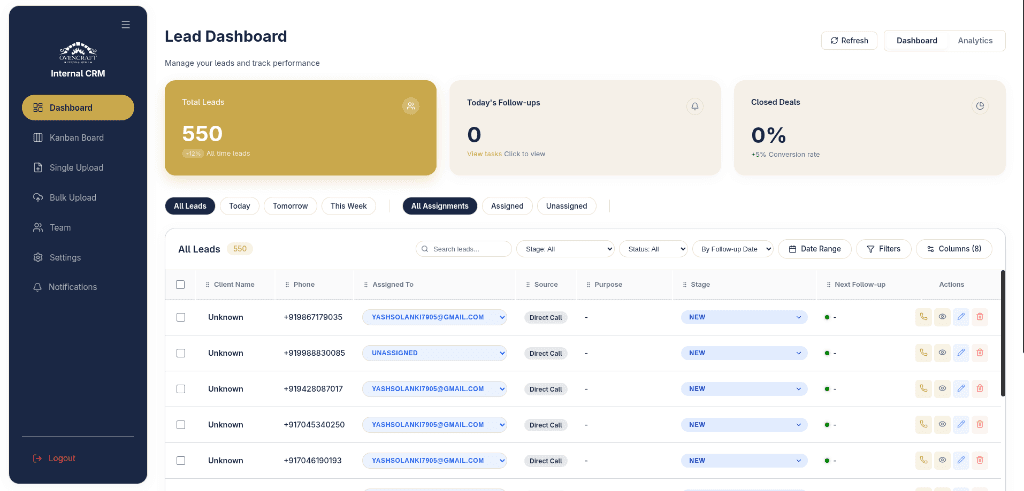Select checkbox for lead +919867179035

pyautogui.click(x=181, y=317)
